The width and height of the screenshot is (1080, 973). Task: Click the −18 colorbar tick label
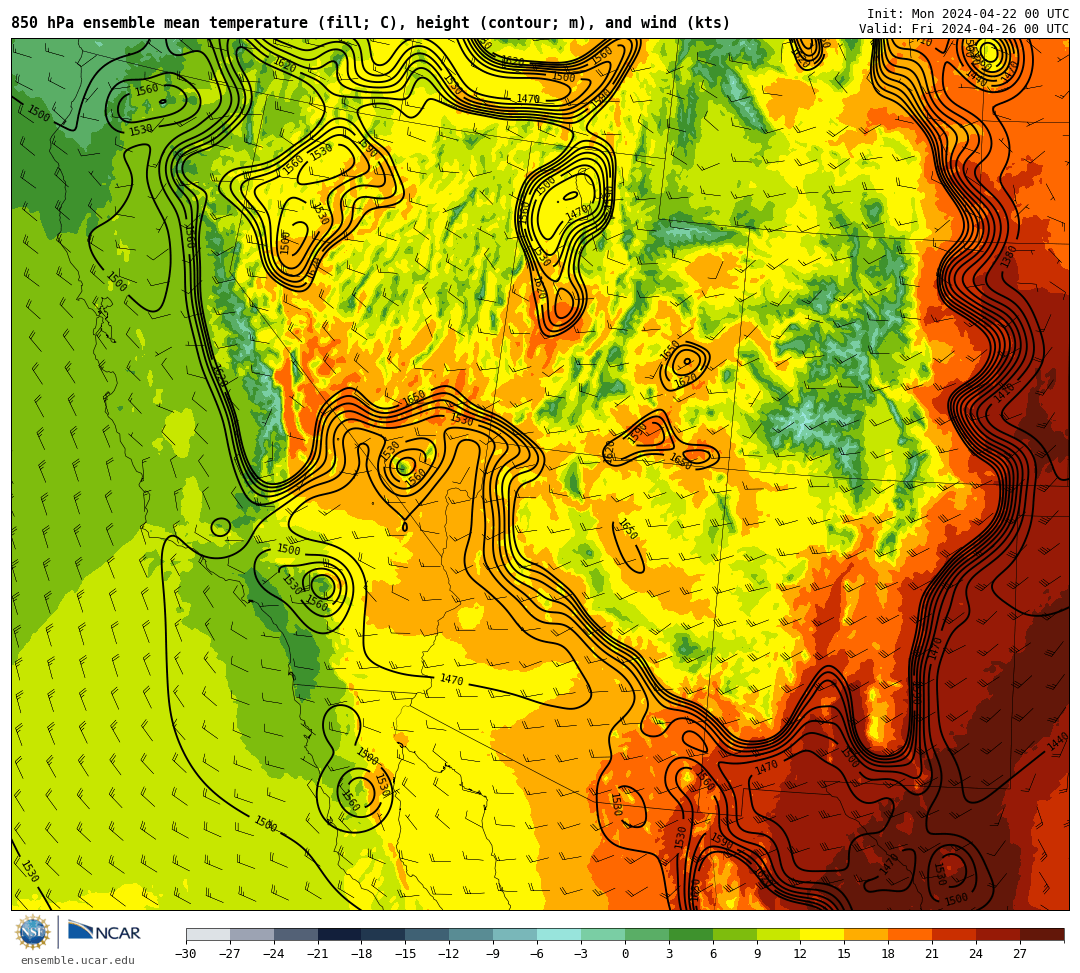coord(362,954)
